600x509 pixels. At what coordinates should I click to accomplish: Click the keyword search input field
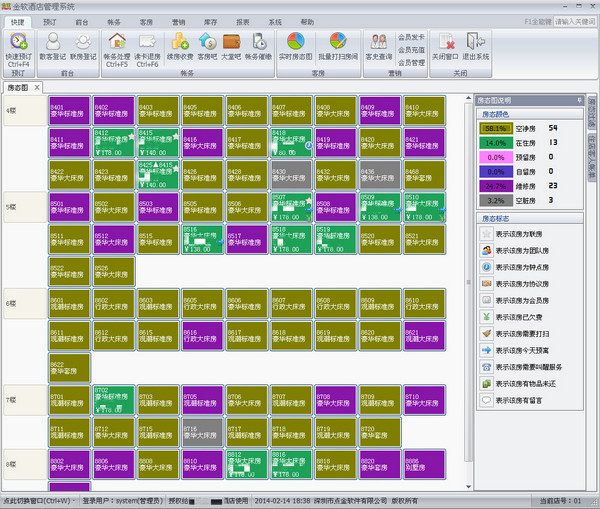[x=574, y=20]
